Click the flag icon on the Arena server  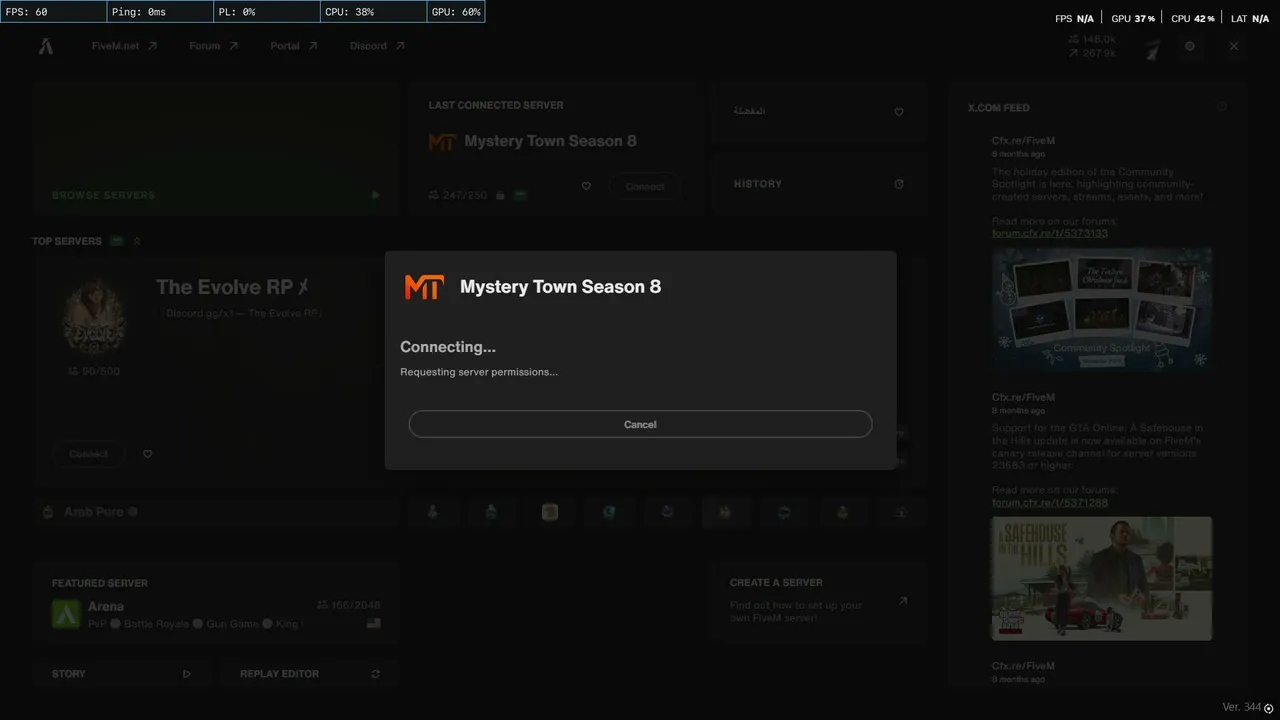pyautogui.click(x=373, y=623)
